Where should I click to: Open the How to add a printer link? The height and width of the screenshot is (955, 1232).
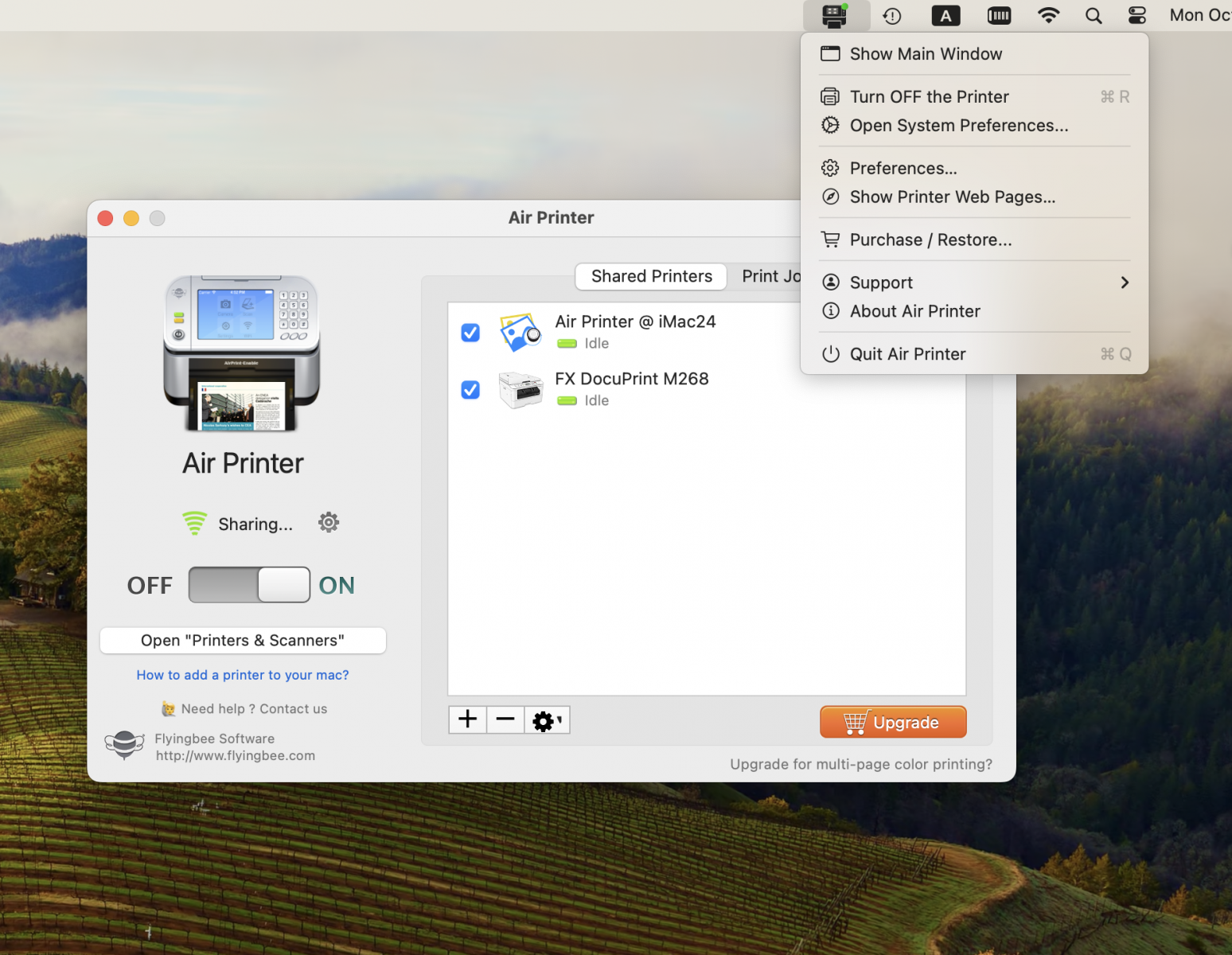243,675
